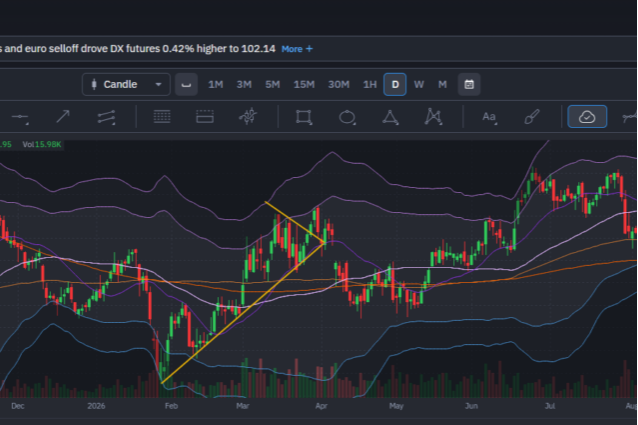The width and height of the screenshot is (638, 425).
Task: Toggle the cloud save drawings button
Action: (587, 117)
